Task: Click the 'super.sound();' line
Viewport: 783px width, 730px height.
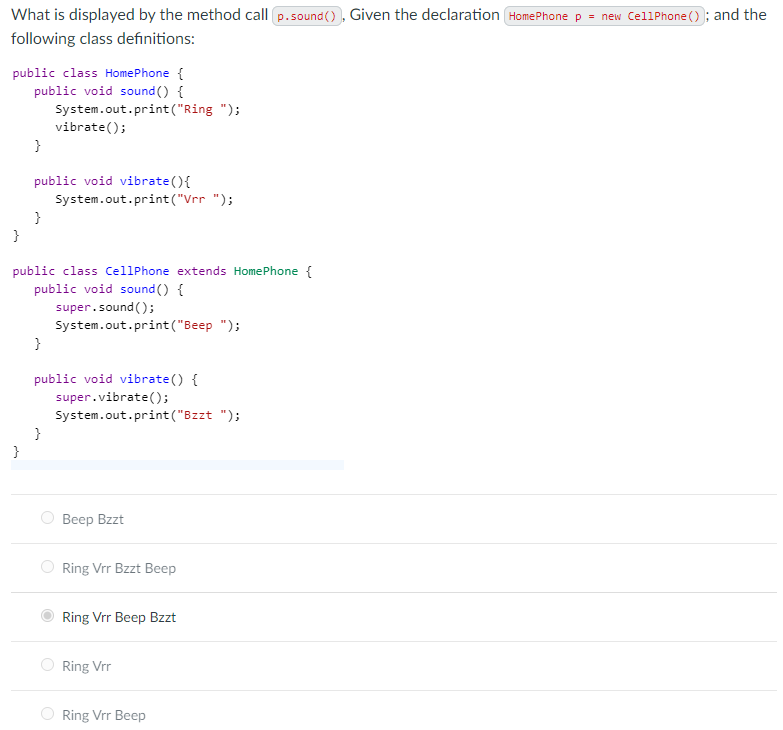Action: [x=105, y=307]
